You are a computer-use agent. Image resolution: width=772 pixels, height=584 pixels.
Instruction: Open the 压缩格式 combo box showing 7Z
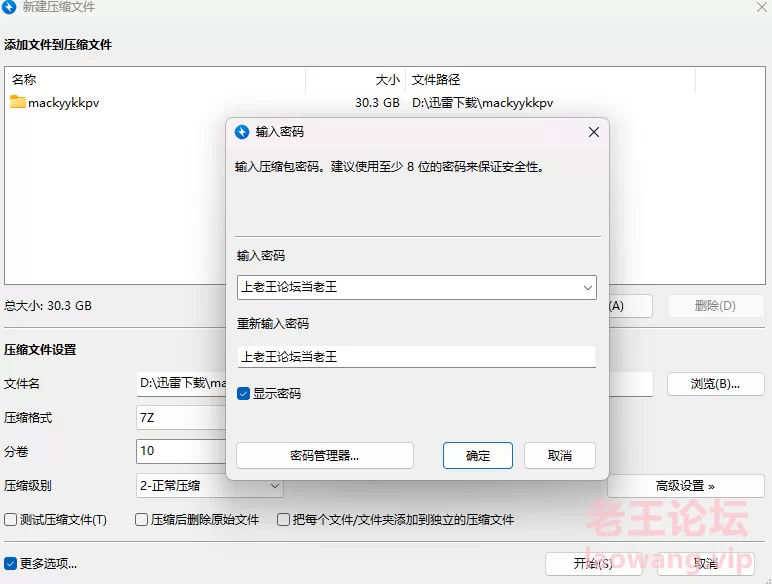181,418
